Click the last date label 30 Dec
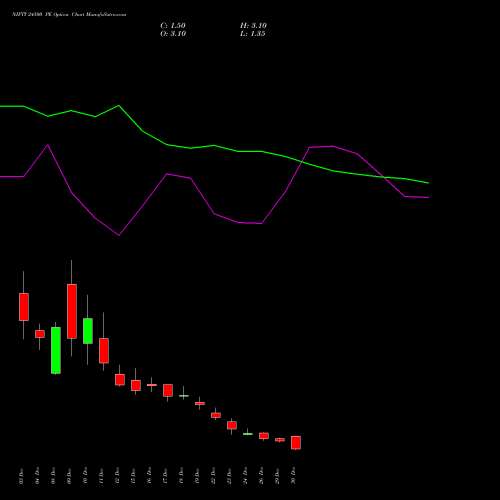 tap(293, 476)
